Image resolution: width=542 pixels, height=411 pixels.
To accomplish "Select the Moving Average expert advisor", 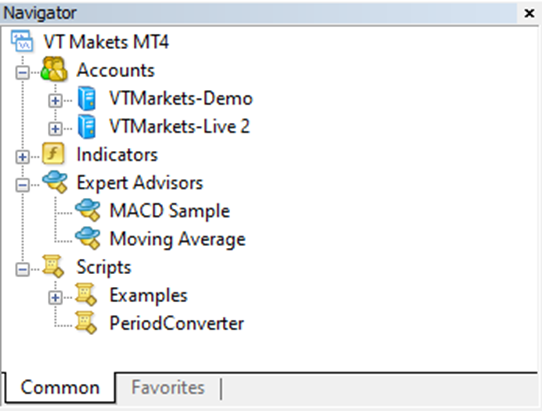I will [177, 239].
